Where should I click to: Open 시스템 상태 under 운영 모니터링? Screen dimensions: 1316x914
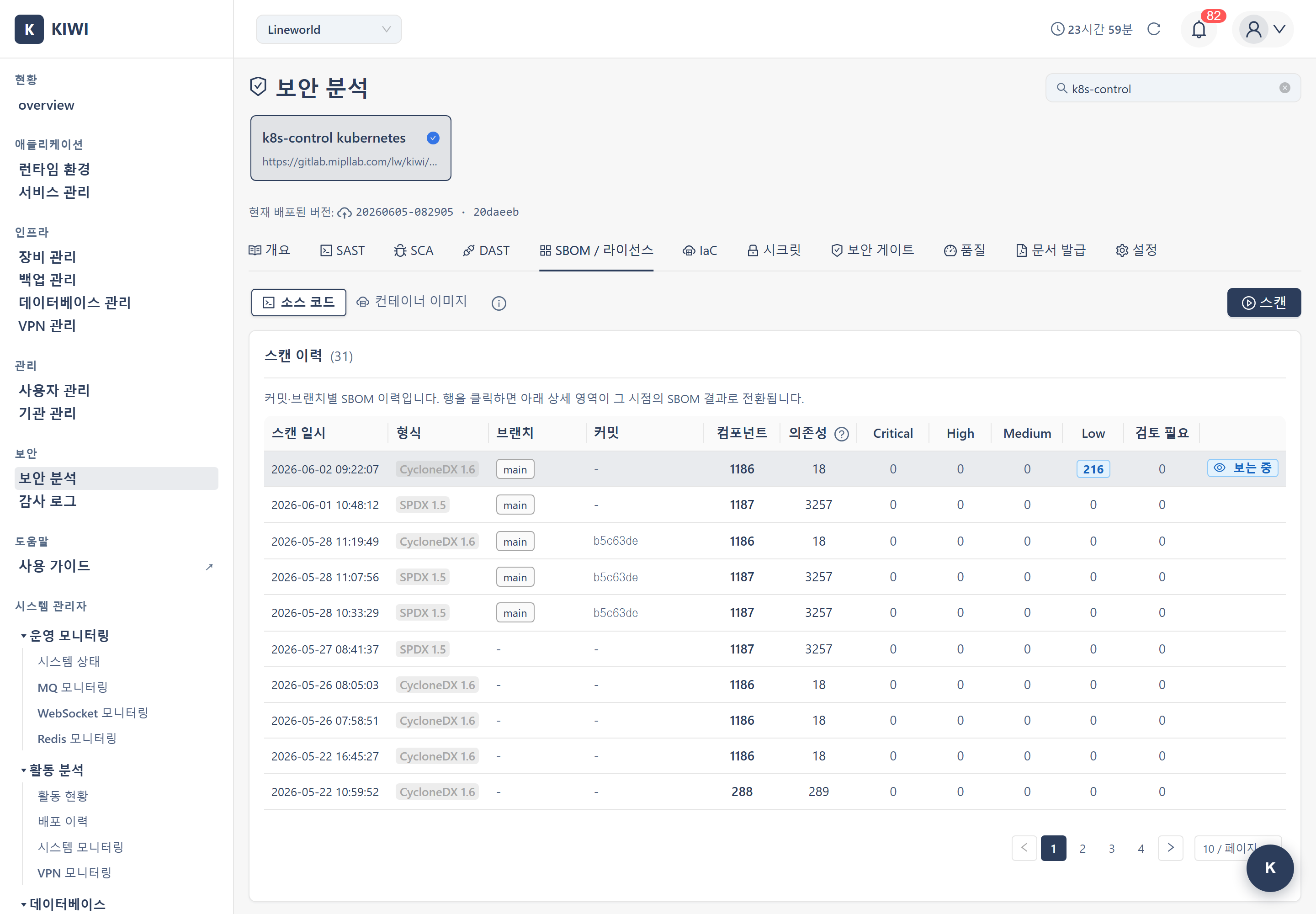tap(69, 661)
